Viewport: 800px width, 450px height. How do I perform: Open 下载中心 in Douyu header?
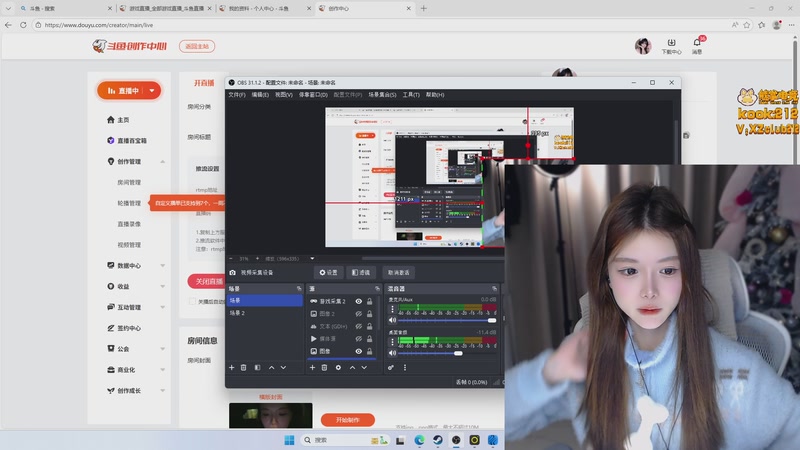(x=671, y=46)
